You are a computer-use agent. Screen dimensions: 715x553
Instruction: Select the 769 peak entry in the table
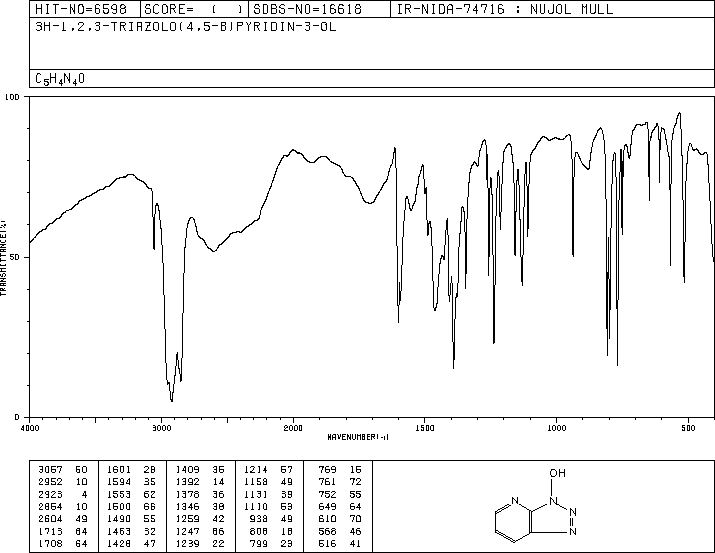[340, 470]
